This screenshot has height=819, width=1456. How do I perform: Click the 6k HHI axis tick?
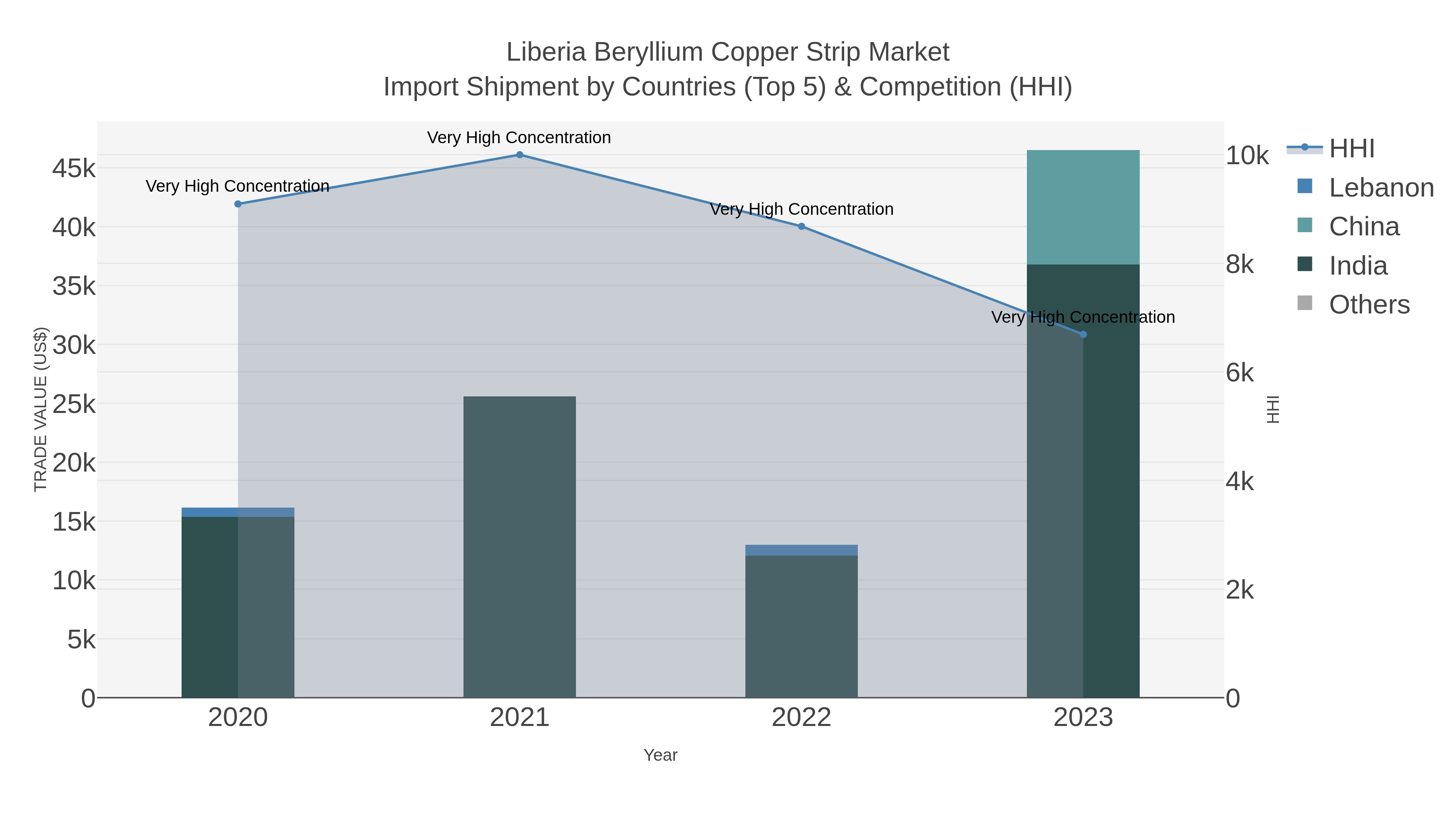point(1240,373)
